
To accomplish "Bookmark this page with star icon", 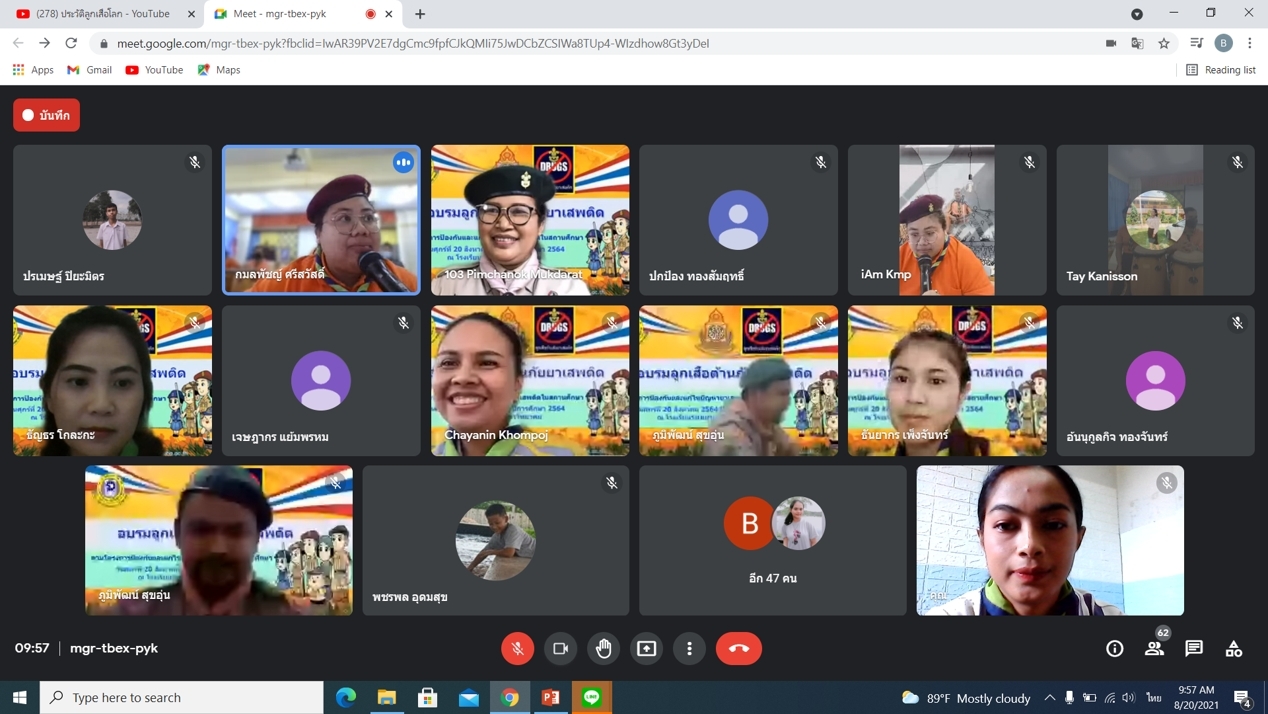I will [x=1164, y=43].
